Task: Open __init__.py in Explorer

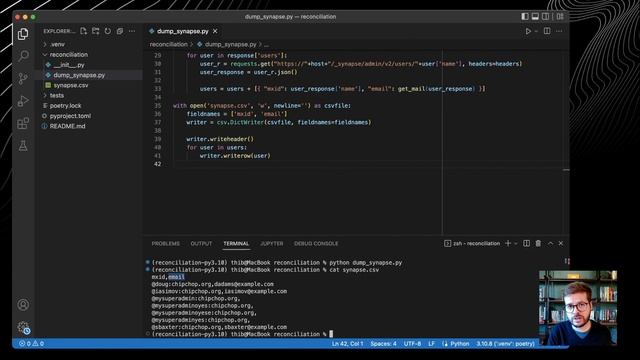Action: coord(69,64)
